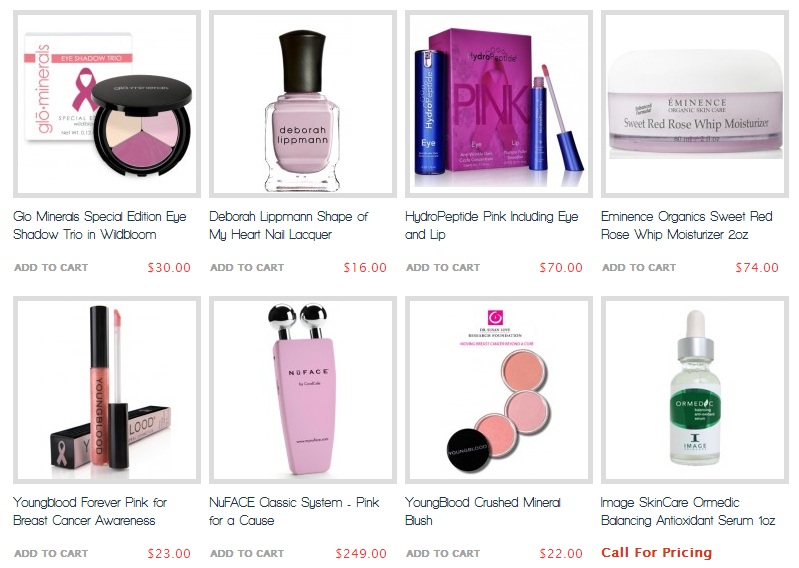This screenshot has width=799, height=568.
Task: Open the Ormedic serum bottle image
Action: (695, 390)
